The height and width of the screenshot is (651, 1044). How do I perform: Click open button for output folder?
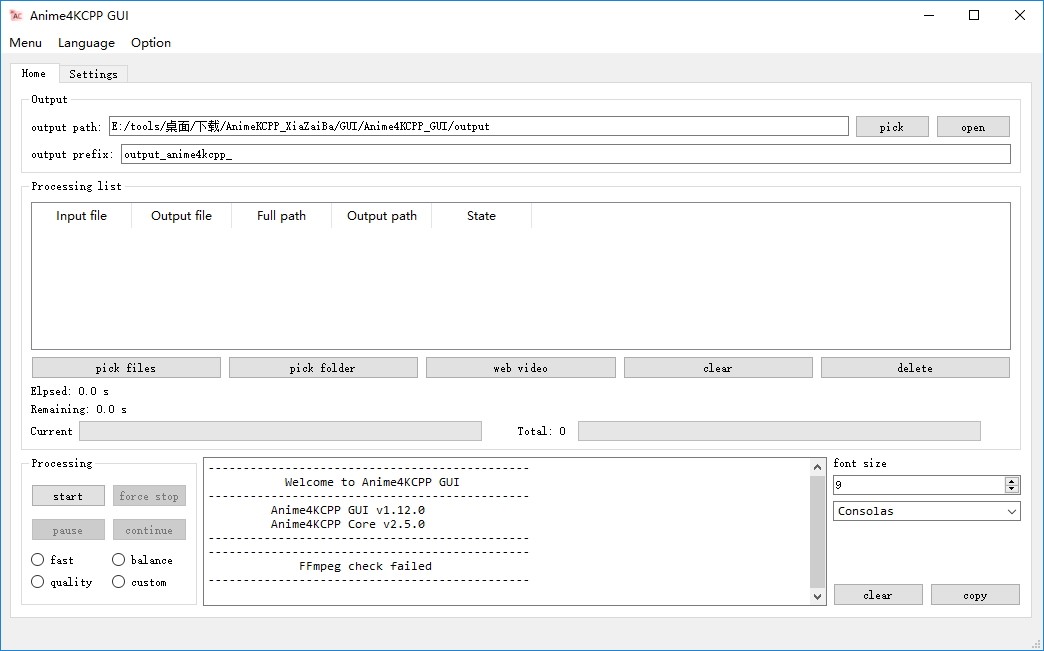tap(973, 127)
